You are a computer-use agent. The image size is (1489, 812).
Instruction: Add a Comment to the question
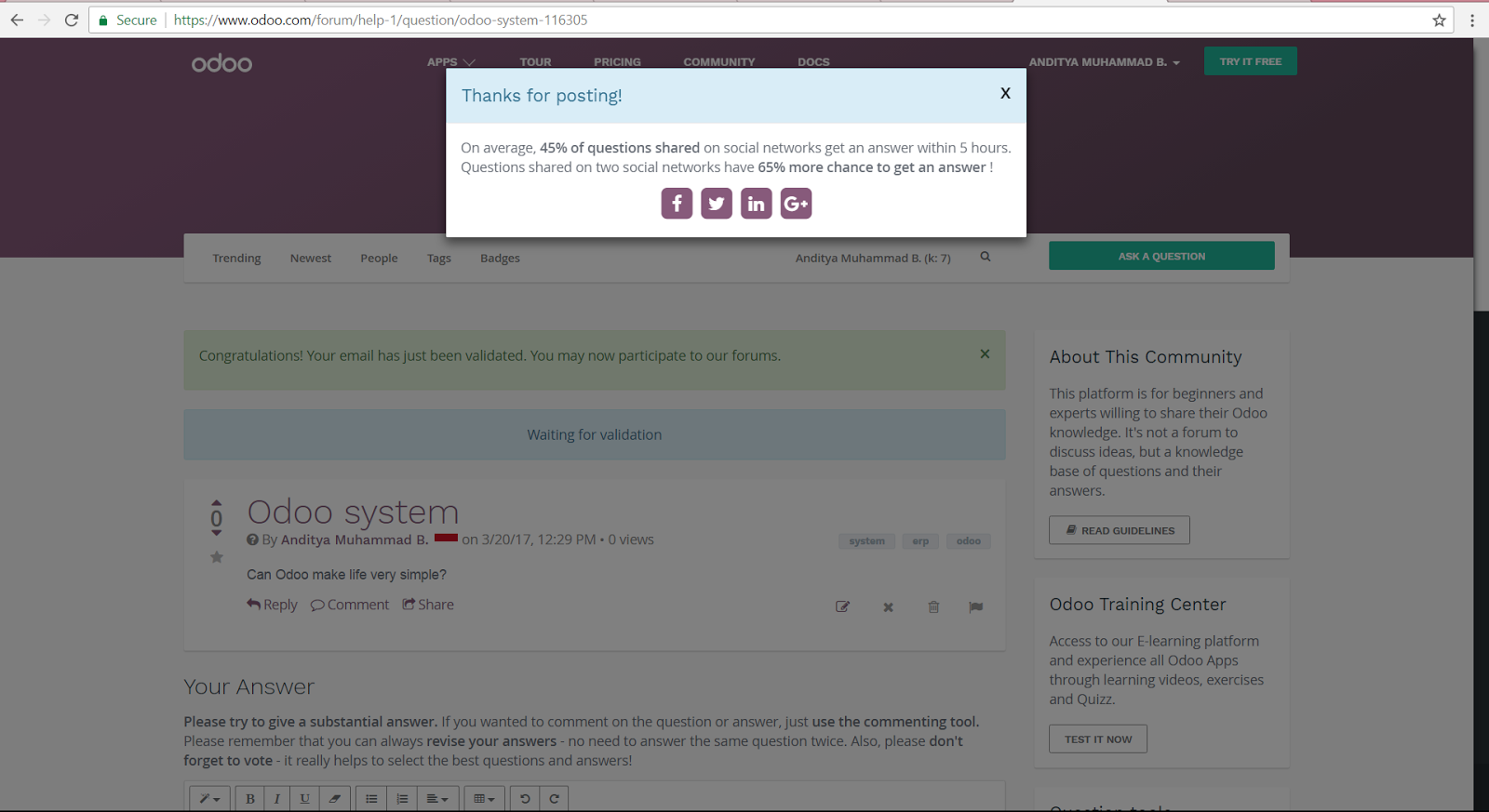(x=350, y=605)
